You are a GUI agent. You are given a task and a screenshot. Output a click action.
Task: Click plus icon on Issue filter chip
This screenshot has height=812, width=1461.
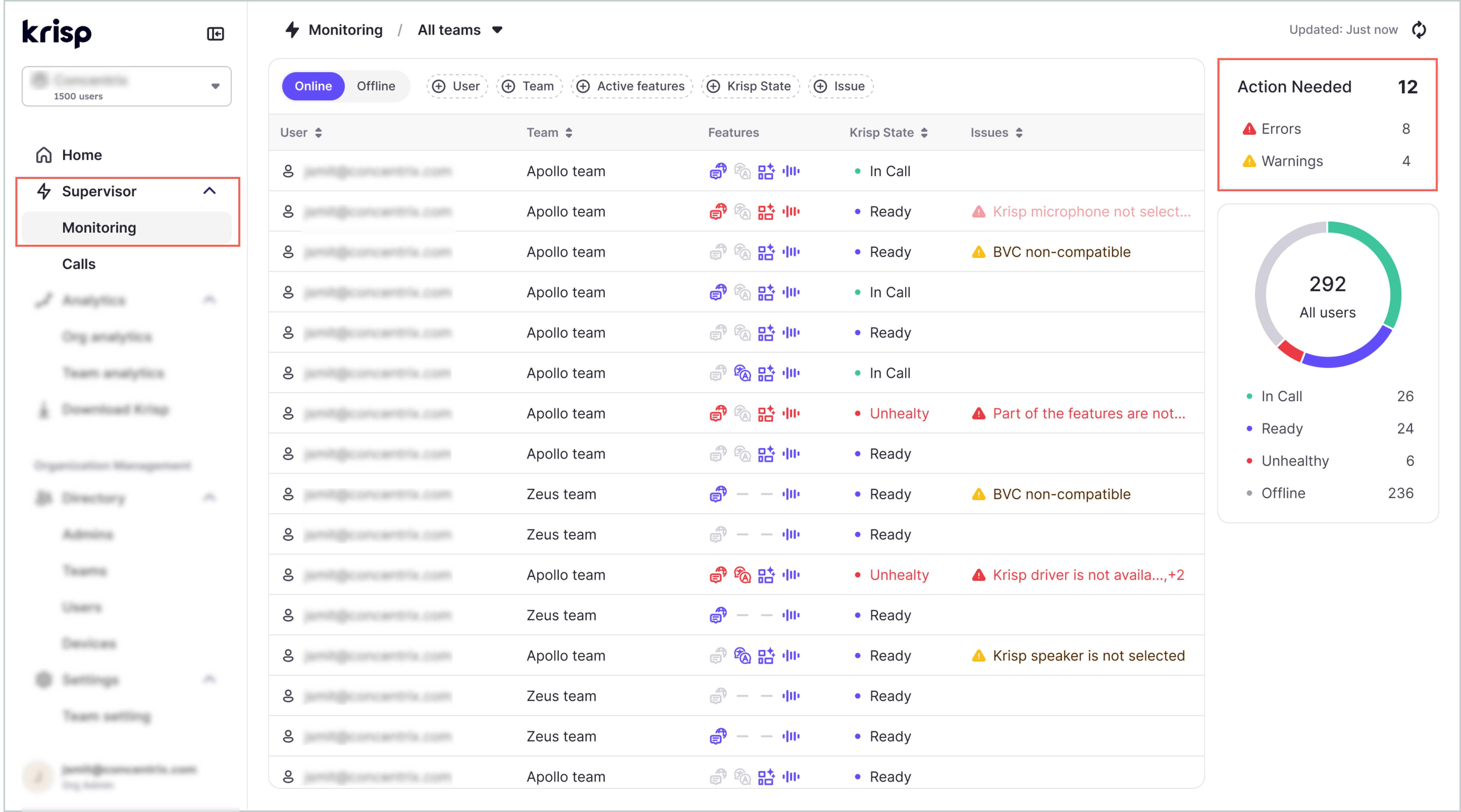tap(820, 86)
